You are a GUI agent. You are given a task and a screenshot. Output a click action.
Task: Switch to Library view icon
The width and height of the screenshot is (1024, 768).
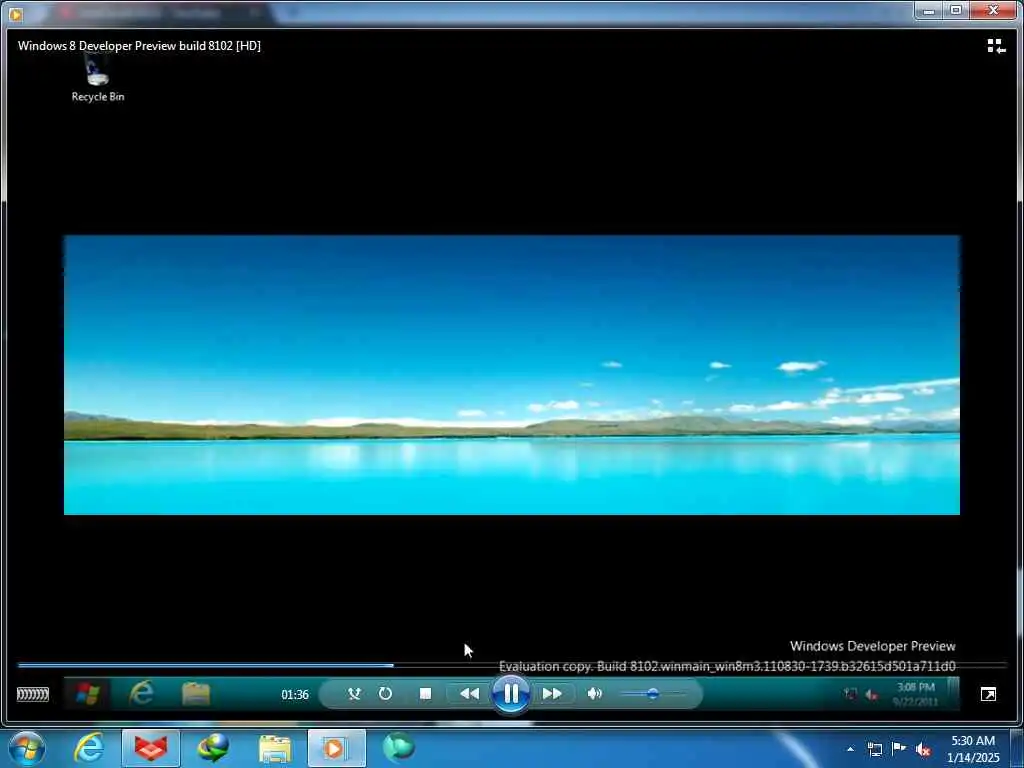coord(995,46)
